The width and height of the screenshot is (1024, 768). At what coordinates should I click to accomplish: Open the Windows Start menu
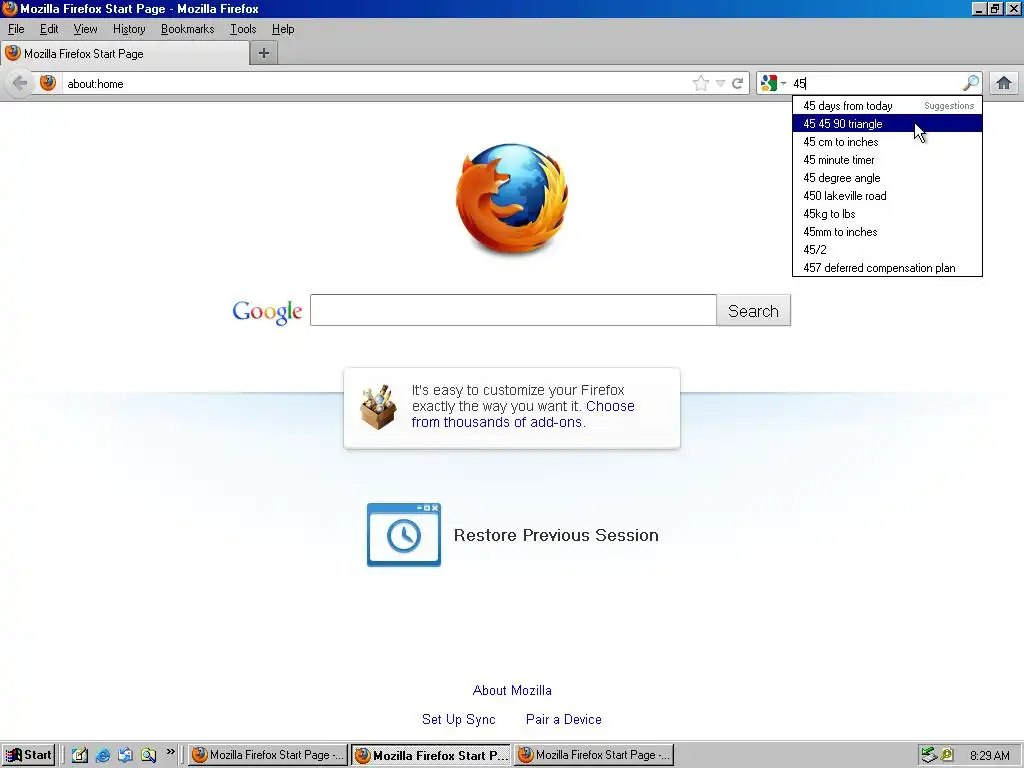tap(27, 755)
